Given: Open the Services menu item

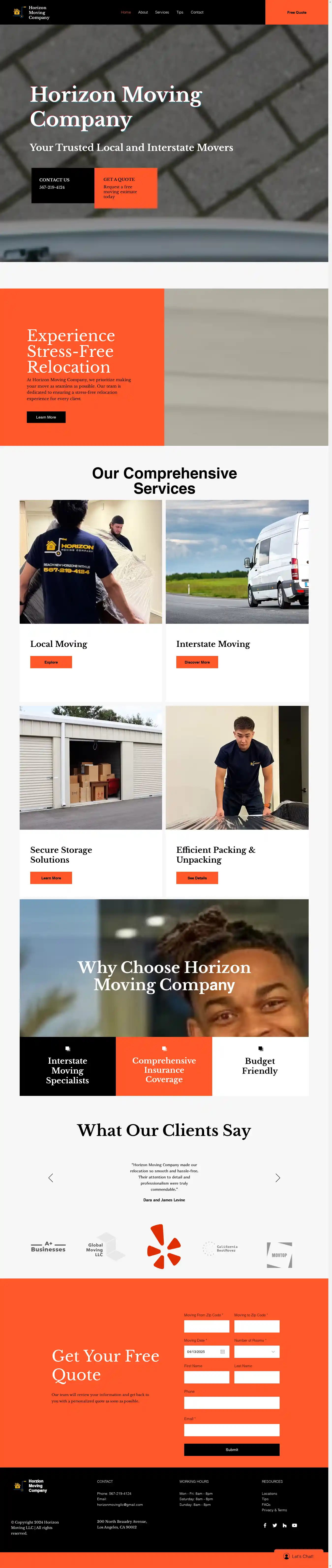Looking at the screenshot, I should 162,12.
